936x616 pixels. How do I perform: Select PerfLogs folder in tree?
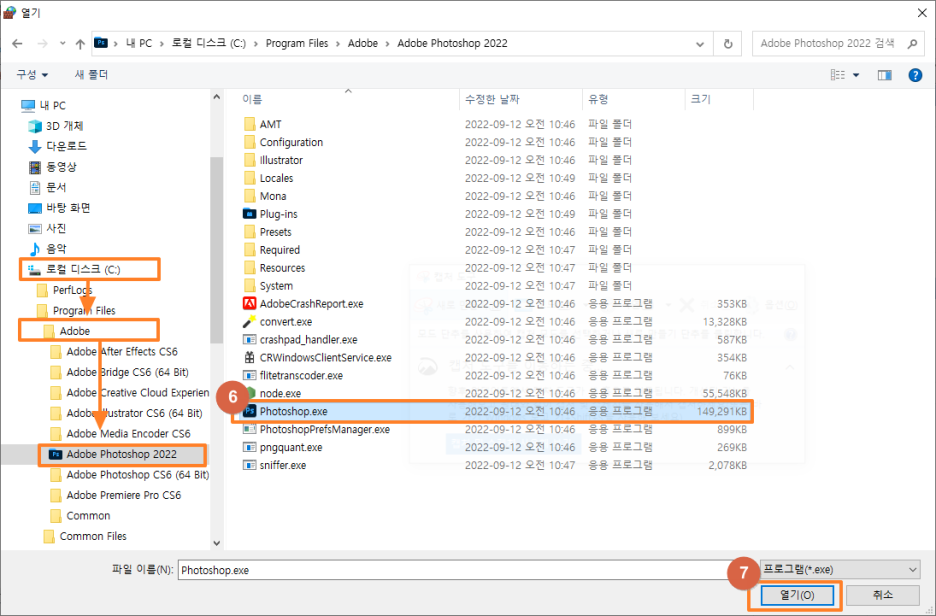(x=64, y=290)
